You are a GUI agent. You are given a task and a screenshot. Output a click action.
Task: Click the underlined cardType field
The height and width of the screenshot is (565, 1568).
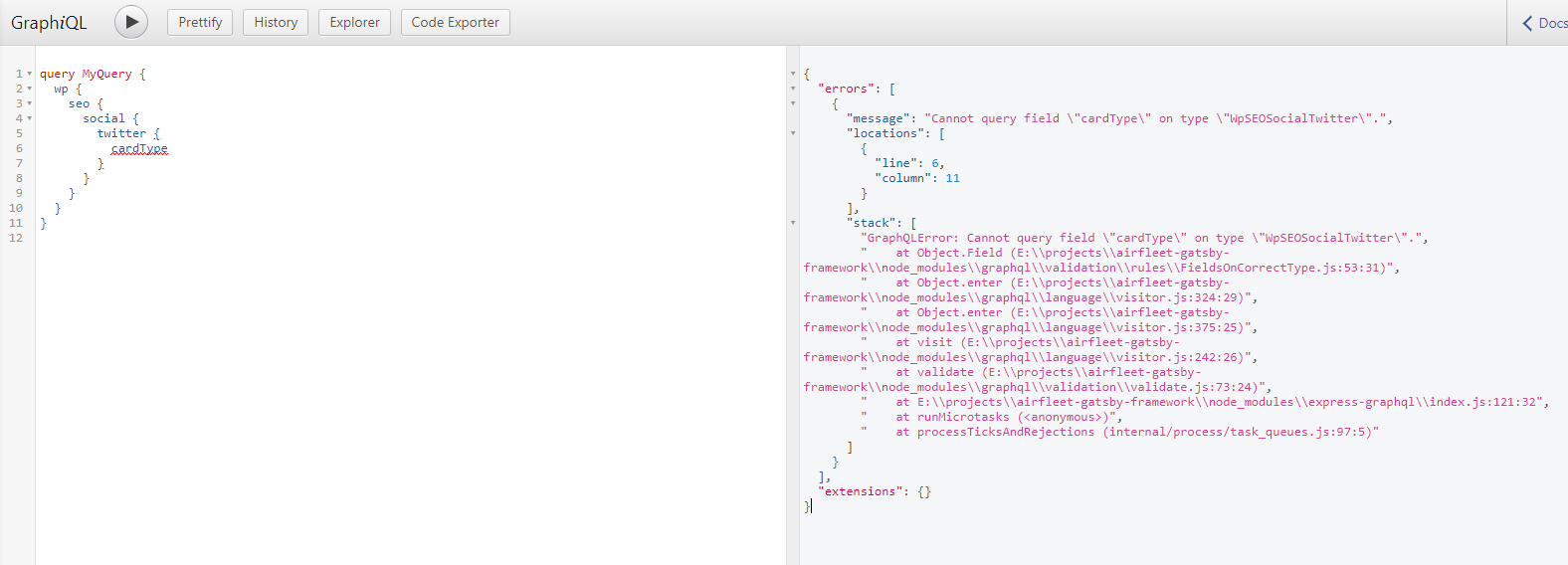[139, 148]
